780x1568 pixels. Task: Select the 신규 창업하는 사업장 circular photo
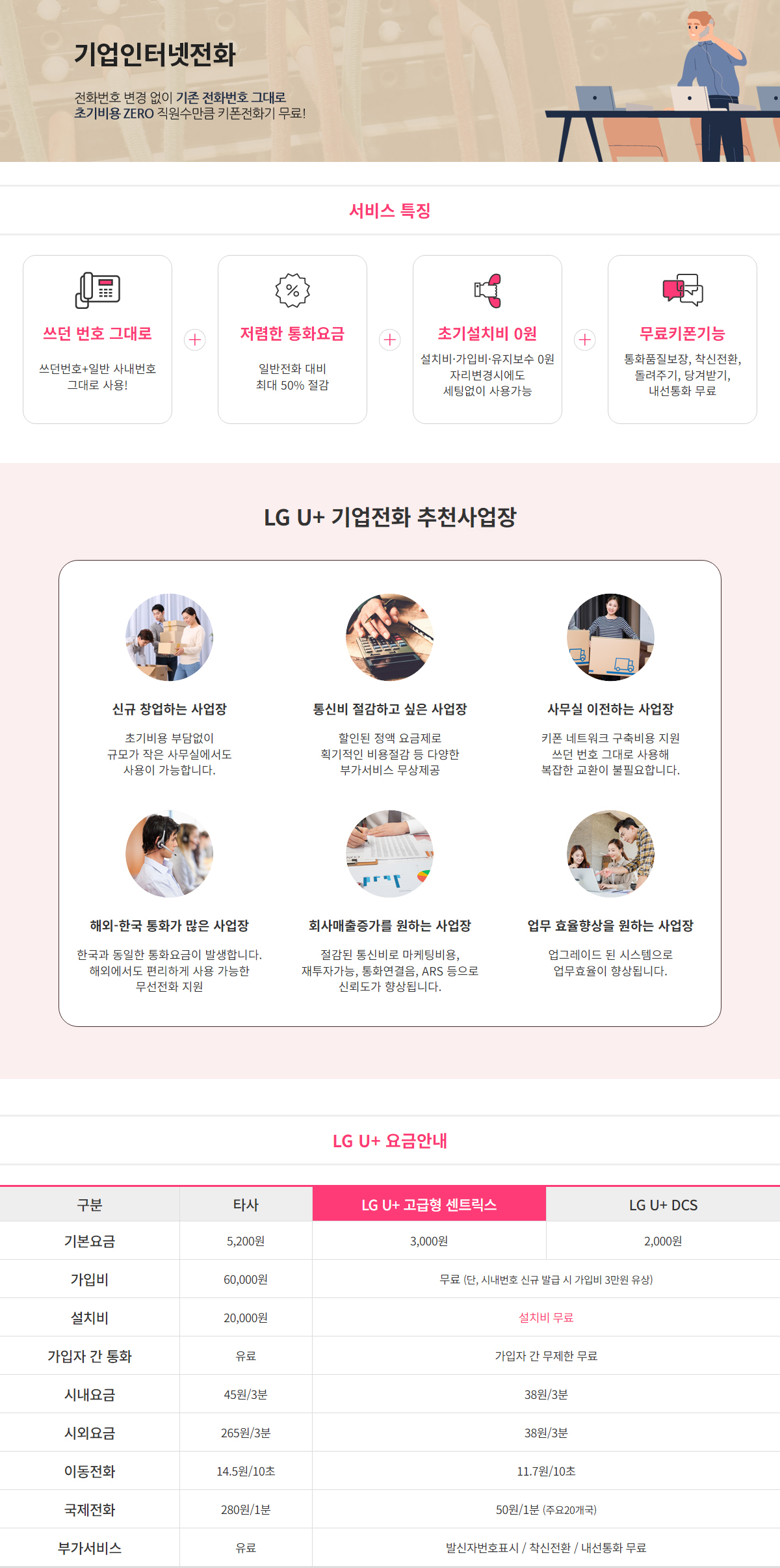pos(169,637)
